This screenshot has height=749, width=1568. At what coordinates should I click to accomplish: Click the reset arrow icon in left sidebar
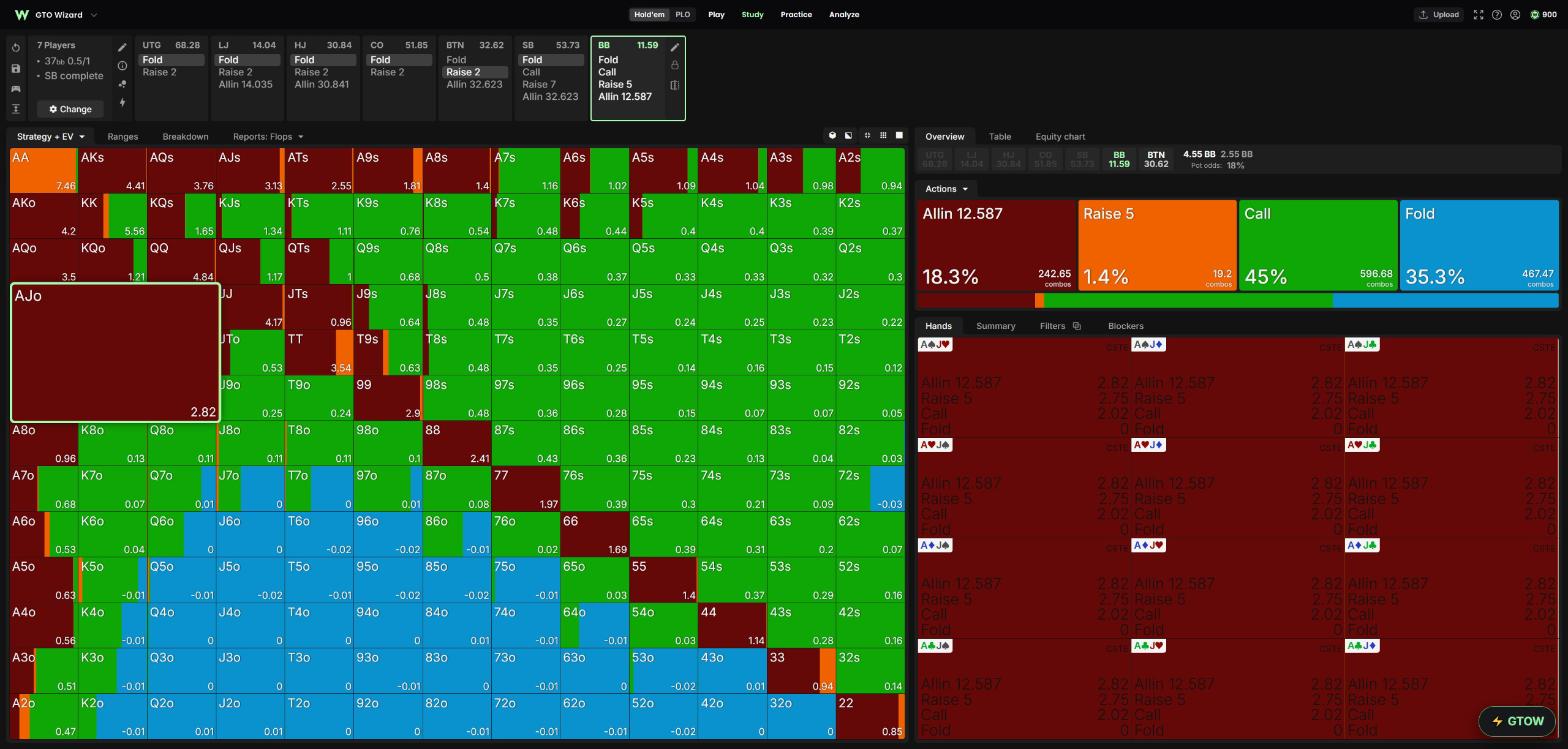16,48
